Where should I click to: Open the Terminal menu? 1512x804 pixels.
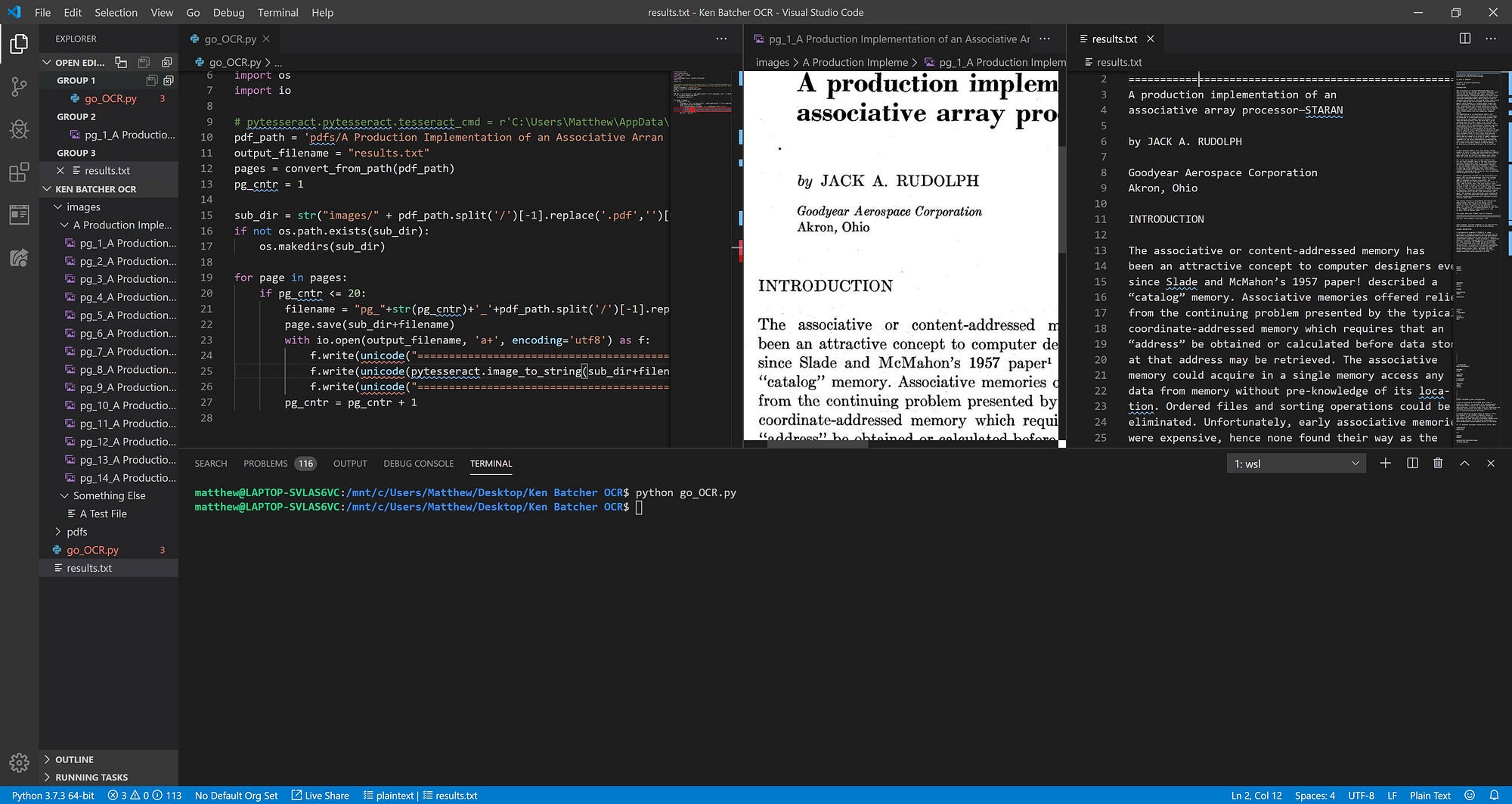[277, 12]
